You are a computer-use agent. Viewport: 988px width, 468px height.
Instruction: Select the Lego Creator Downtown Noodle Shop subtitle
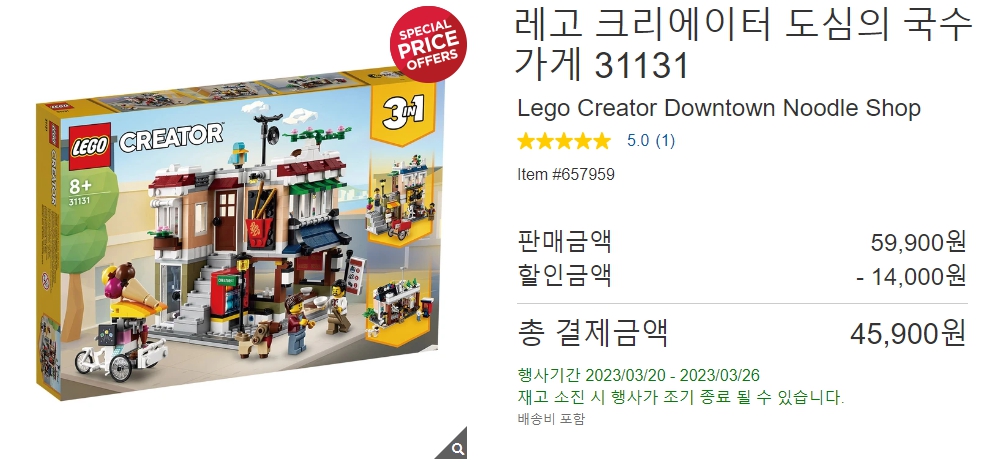tap(719, 108)
